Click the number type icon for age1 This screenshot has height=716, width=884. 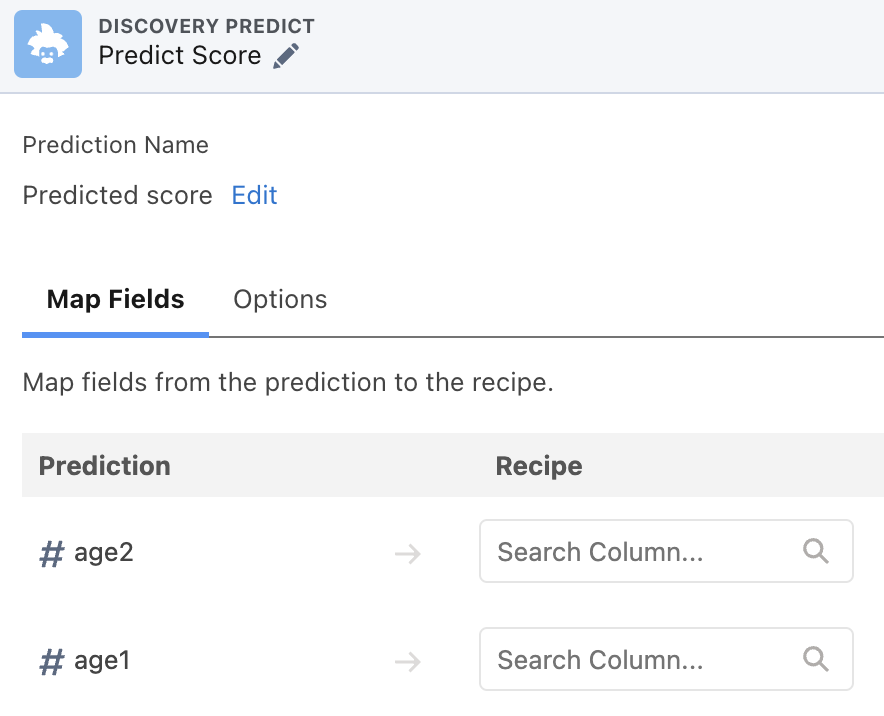point(51,661)
